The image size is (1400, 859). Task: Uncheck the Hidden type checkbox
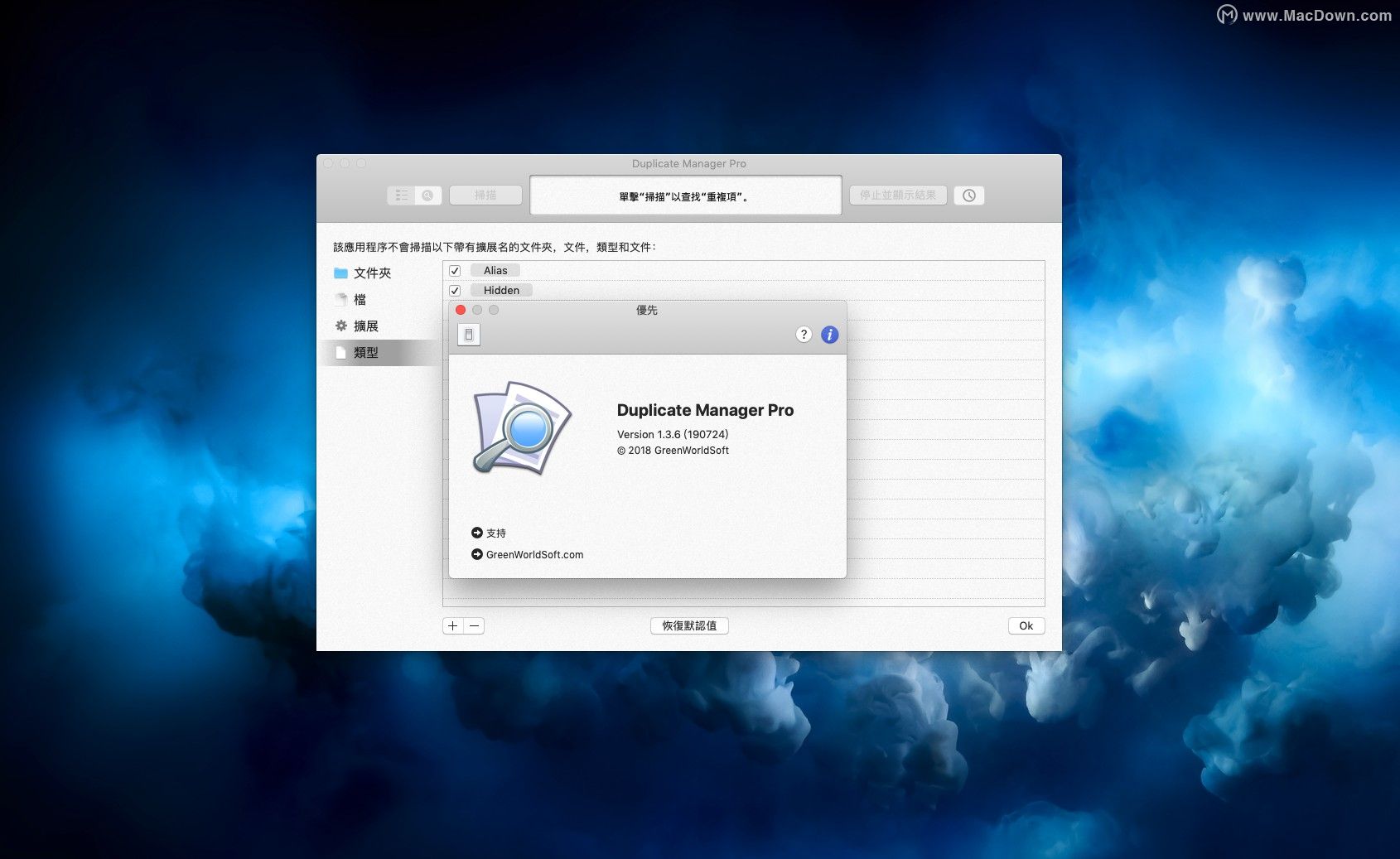455,291
